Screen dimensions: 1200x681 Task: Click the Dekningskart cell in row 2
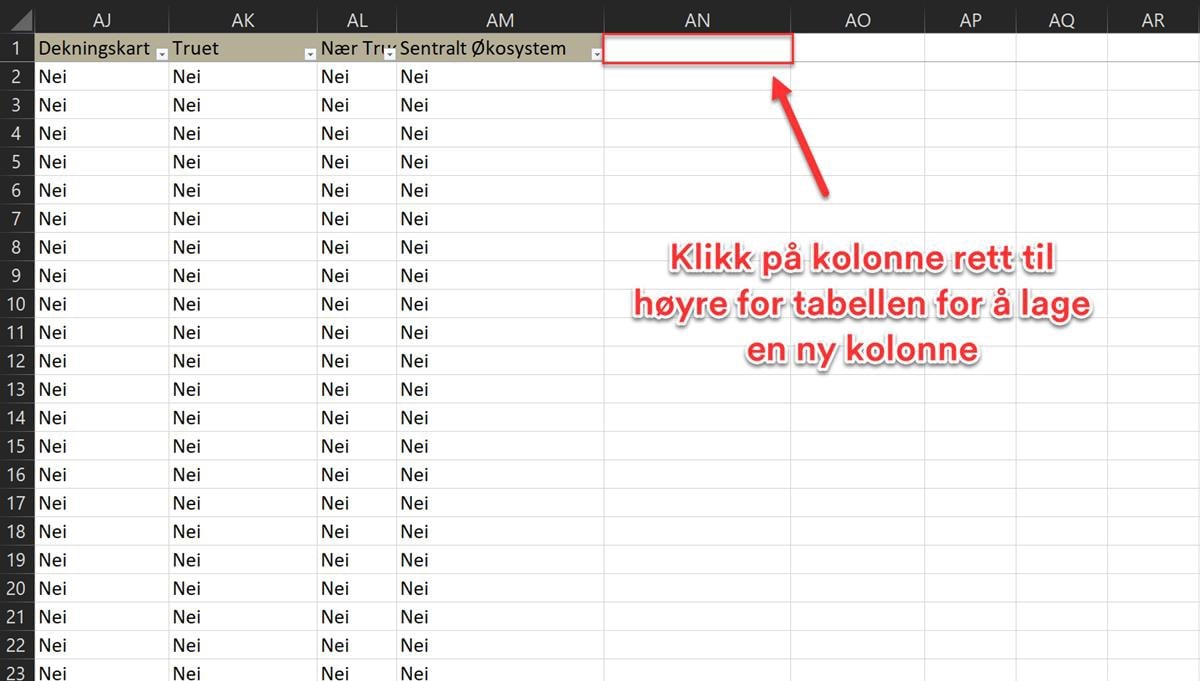(x=101, y=77)
